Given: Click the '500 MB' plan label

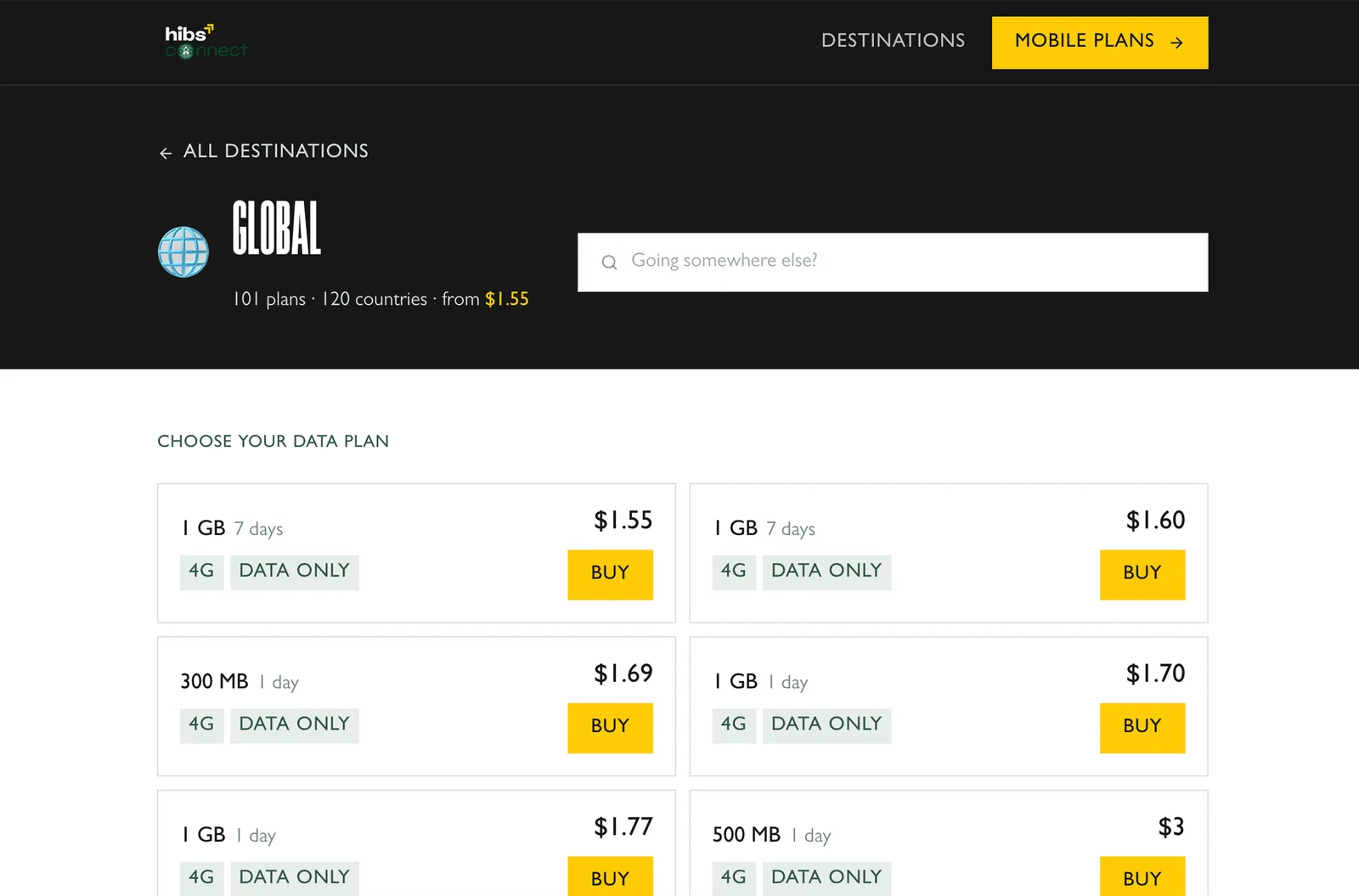Looking at the screenshot, I should pyautogui.click(x=747, y=835).
